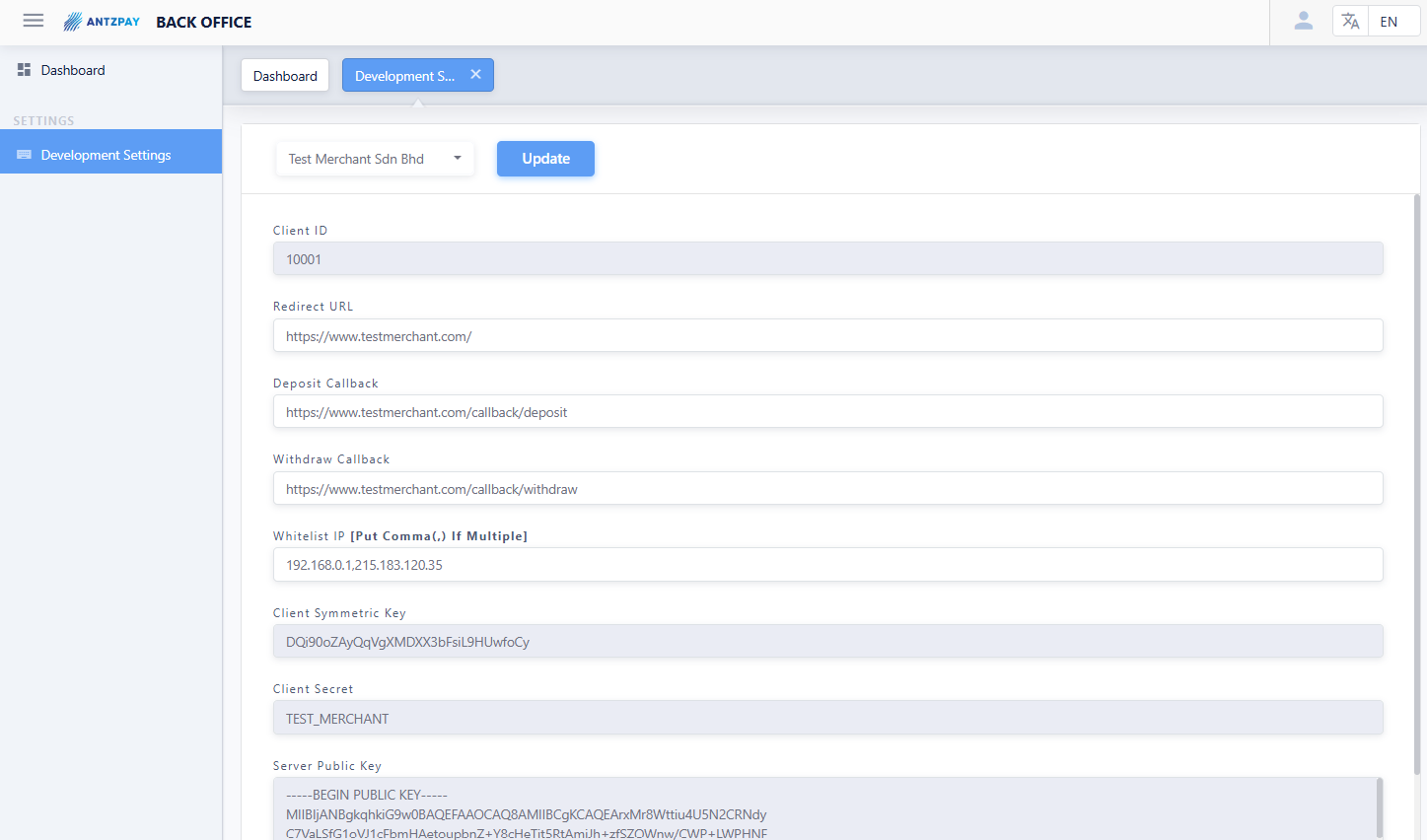Click the AntzPay logo
The height and width of the screenshot is (840, 1427).
click(102, 22)
